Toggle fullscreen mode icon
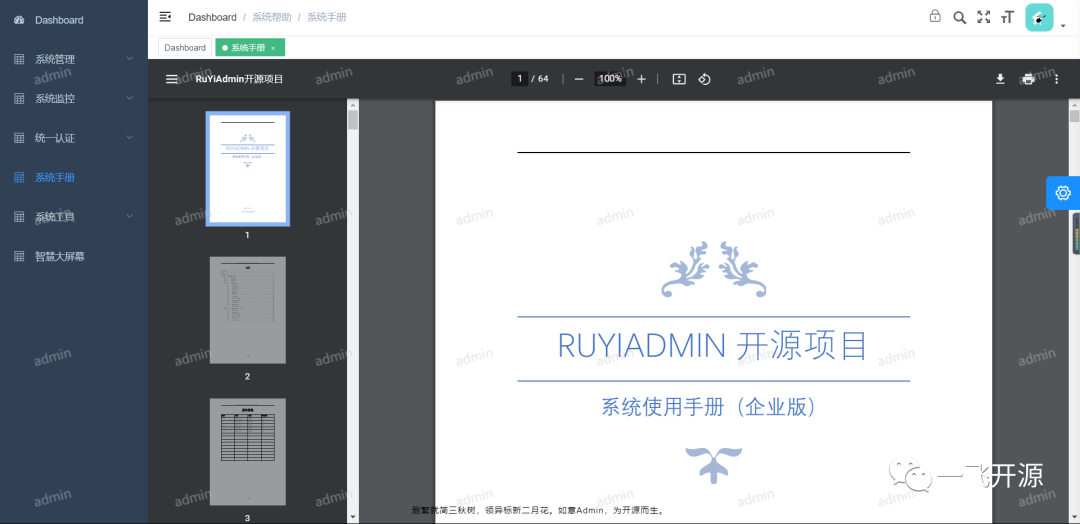The height and width of the screenshot is (524, 1080). click(x=984, y=17)
